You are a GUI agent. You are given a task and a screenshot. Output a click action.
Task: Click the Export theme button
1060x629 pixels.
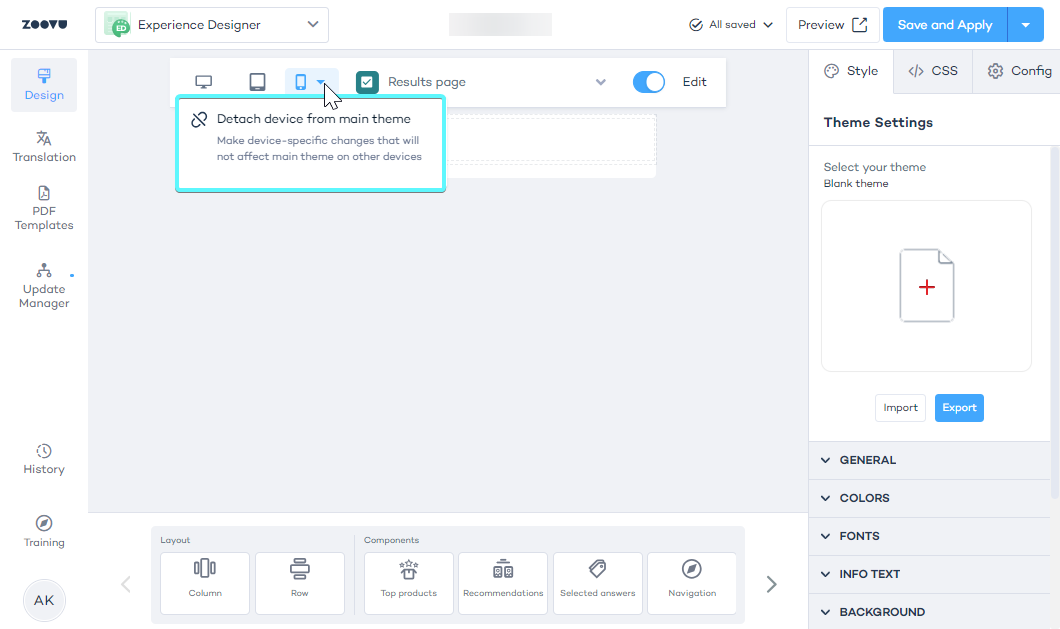959,408
